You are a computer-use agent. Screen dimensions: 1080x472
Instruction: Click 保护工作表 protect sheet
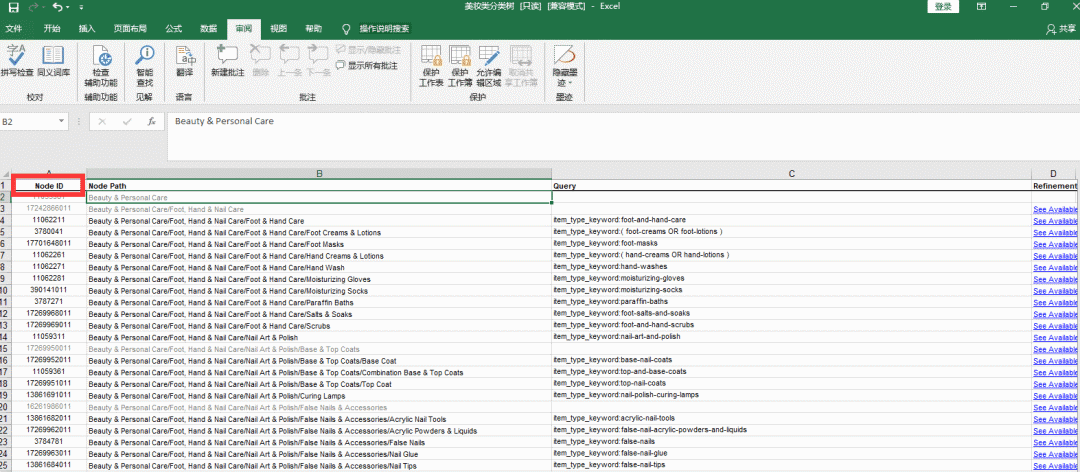431,66
